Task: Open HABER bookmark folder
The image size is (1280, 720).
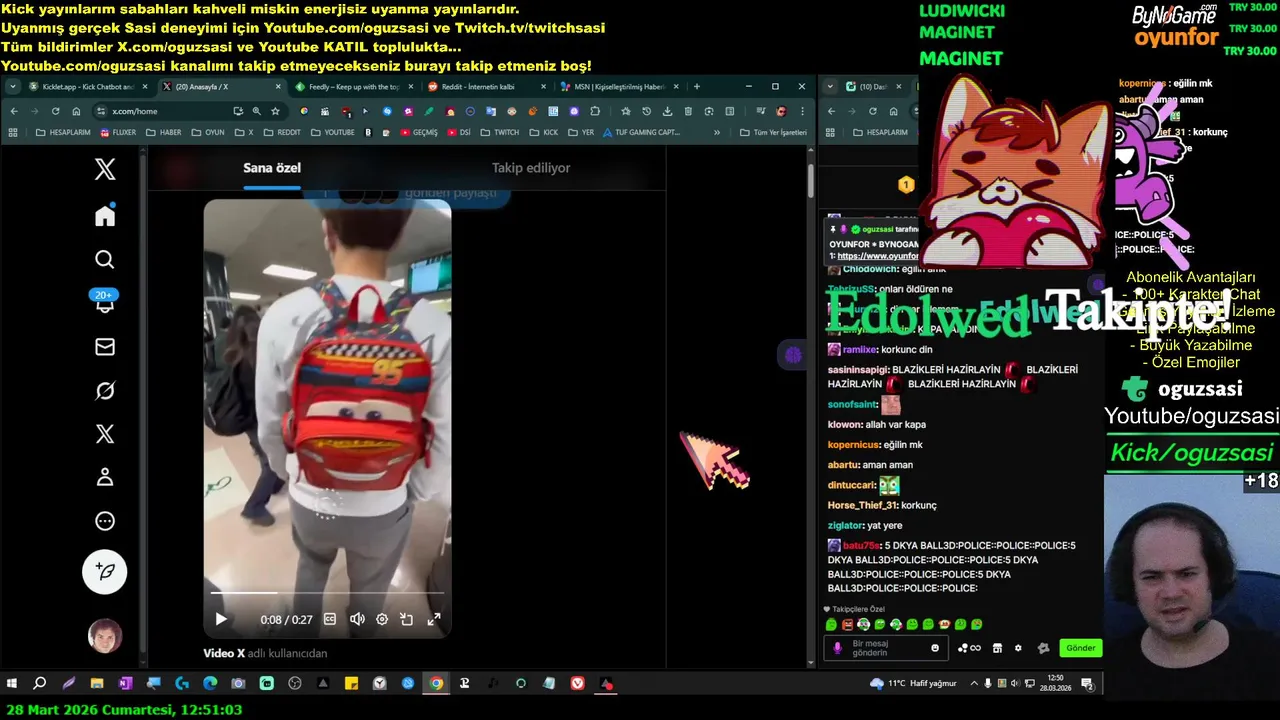Action: [x=164, y=132]
